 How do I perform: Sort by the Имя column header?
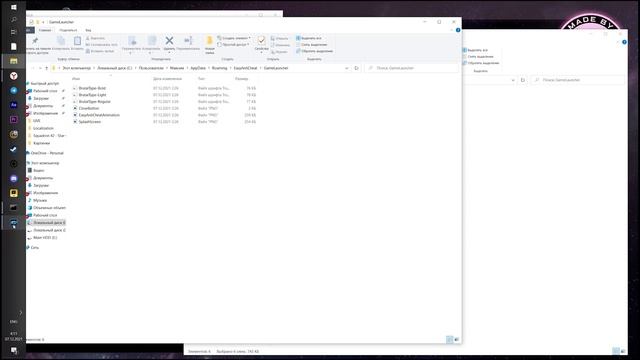[x=76, y=78]
